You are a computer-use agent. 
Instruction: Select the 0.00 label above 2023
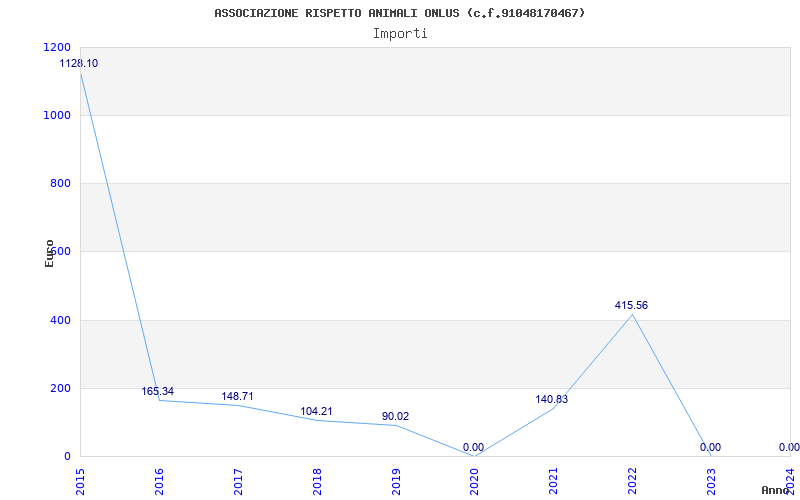tap(710, 447)
